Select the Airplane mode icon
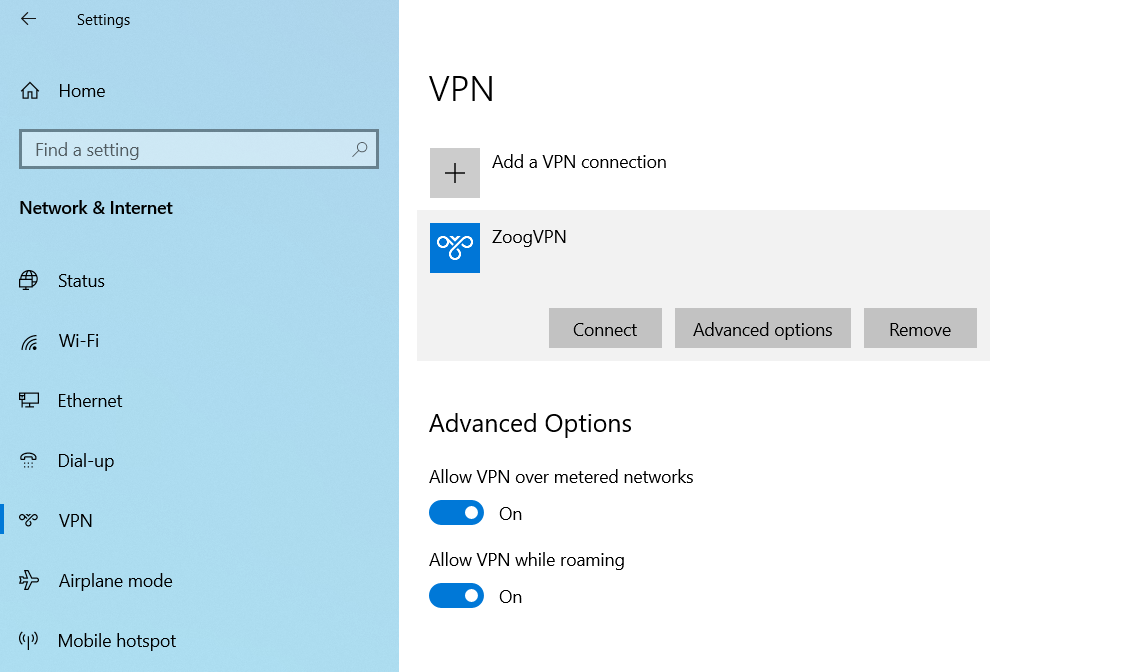This screenshot has width=1128, height=672. point(31,580)
